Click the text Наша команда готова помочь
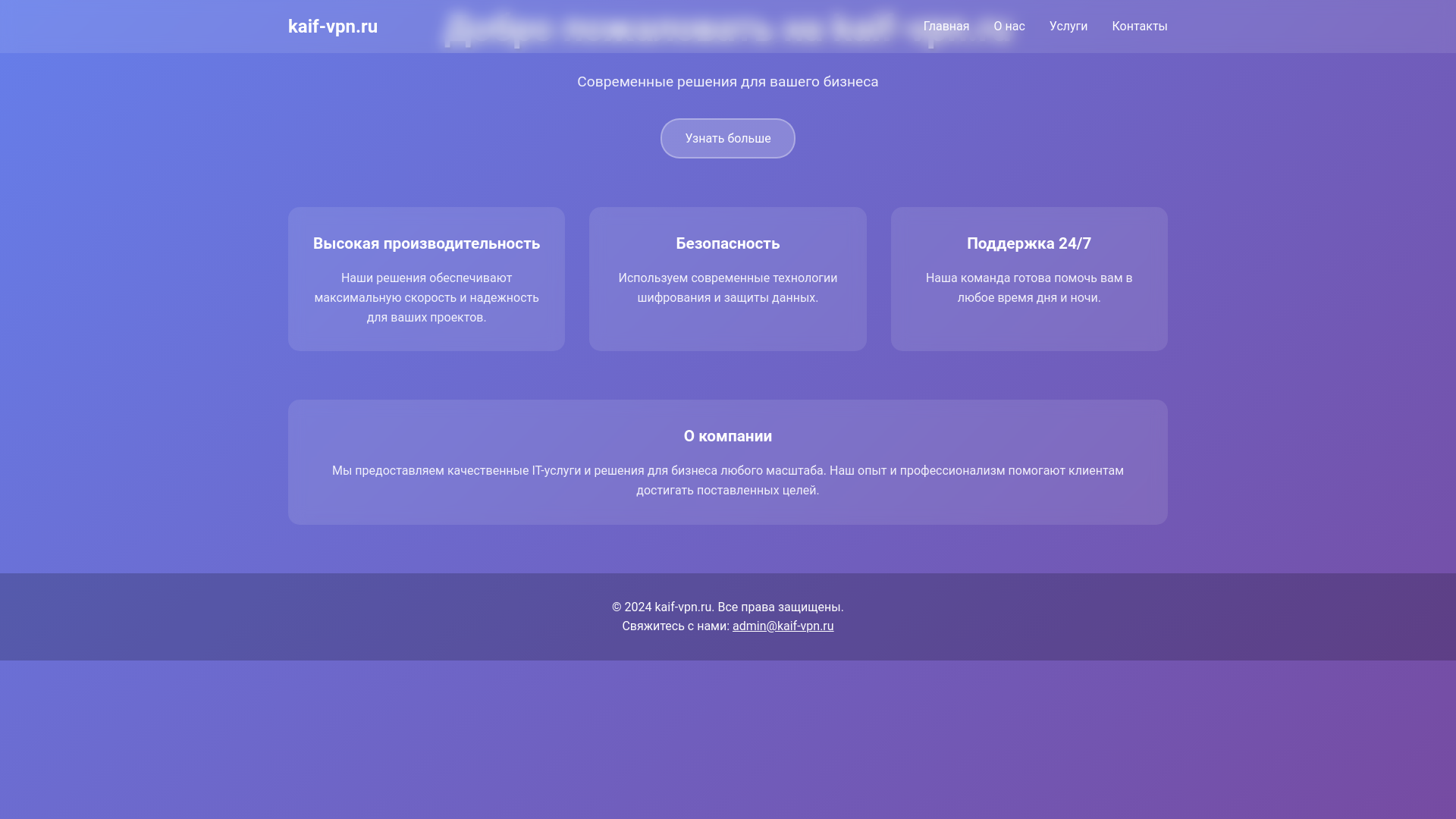 pyautogui.click(x=1028, y=288)
